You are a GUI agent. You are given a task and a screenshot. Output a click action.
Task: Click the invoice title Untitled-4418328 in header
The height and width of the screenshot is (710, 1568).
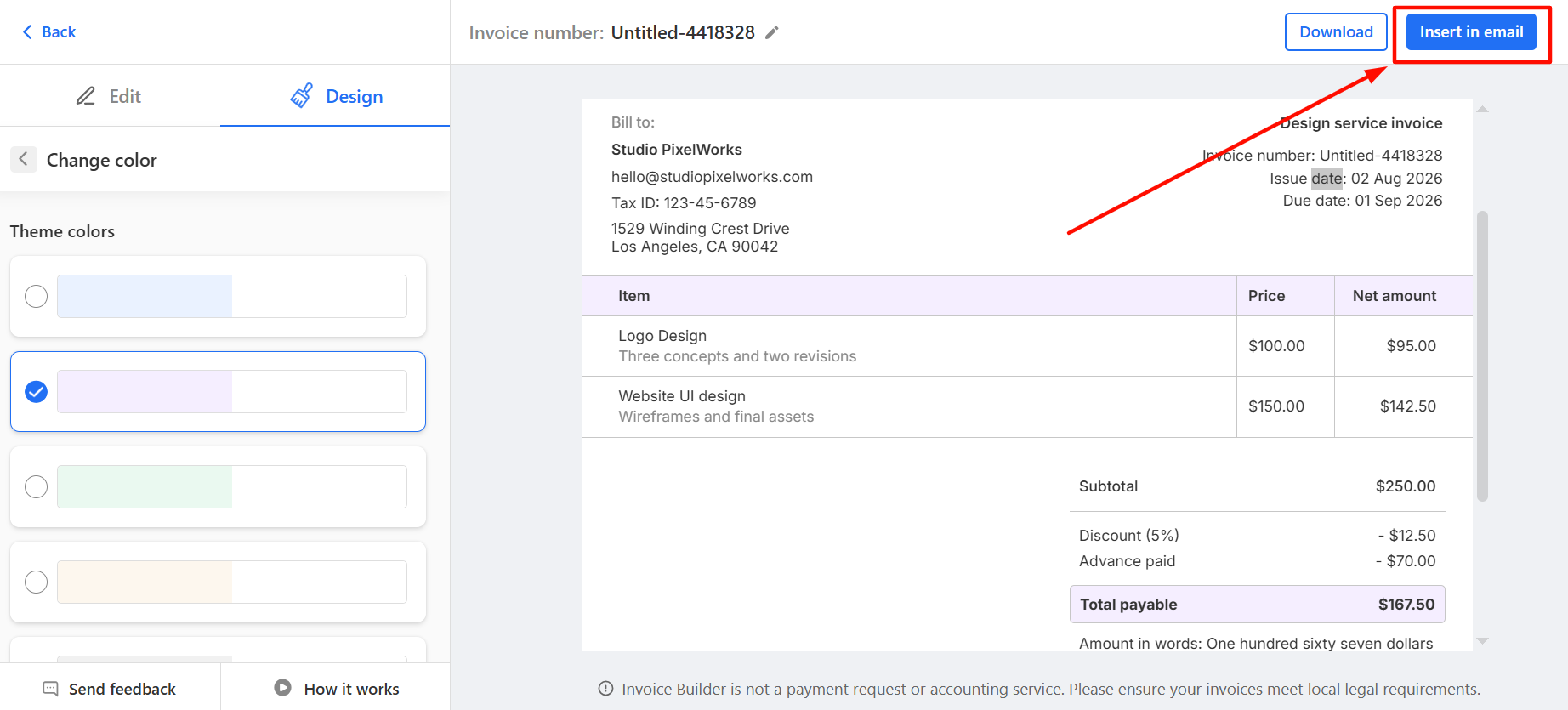pyautogui.click(x=683, y=32)
